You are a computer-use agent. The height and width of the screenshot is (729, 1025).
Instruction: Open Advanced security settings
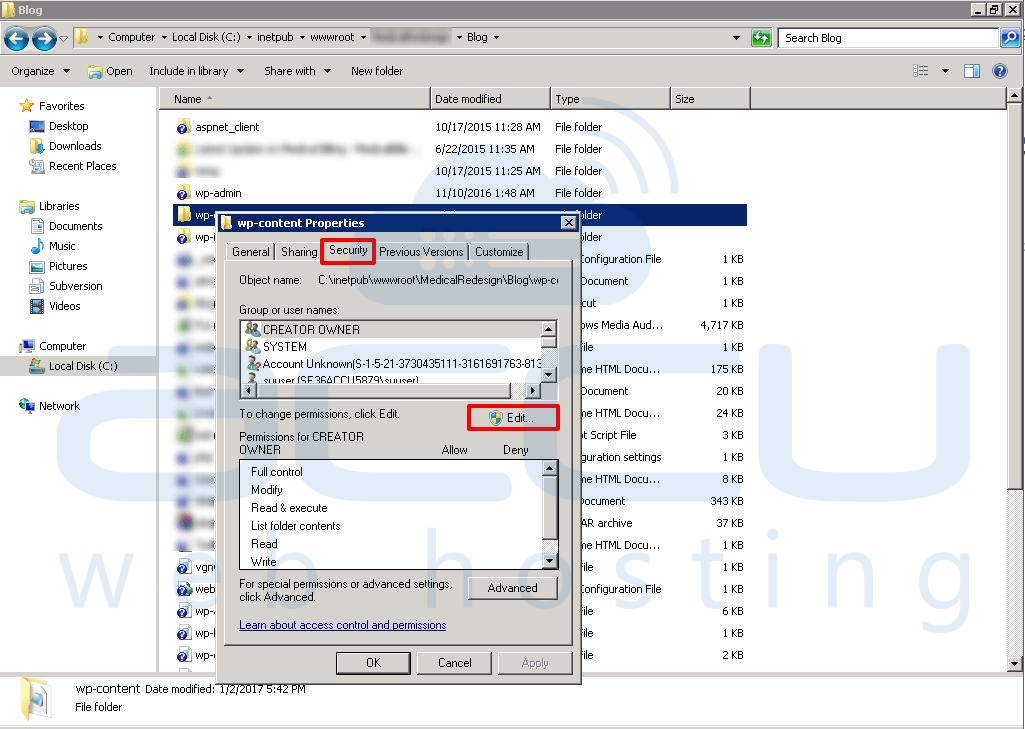pyautogui.click(x=512, y=588)
